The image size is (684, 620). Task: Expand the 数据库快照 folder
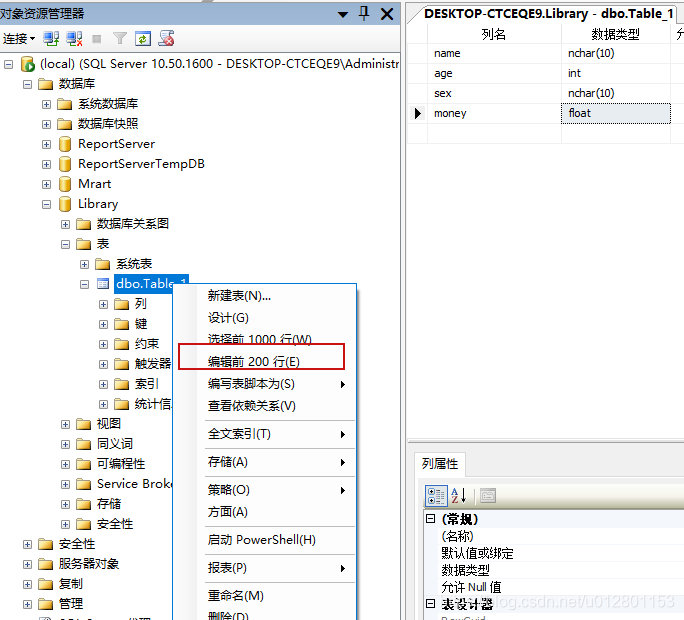click(x=46, y=124)
